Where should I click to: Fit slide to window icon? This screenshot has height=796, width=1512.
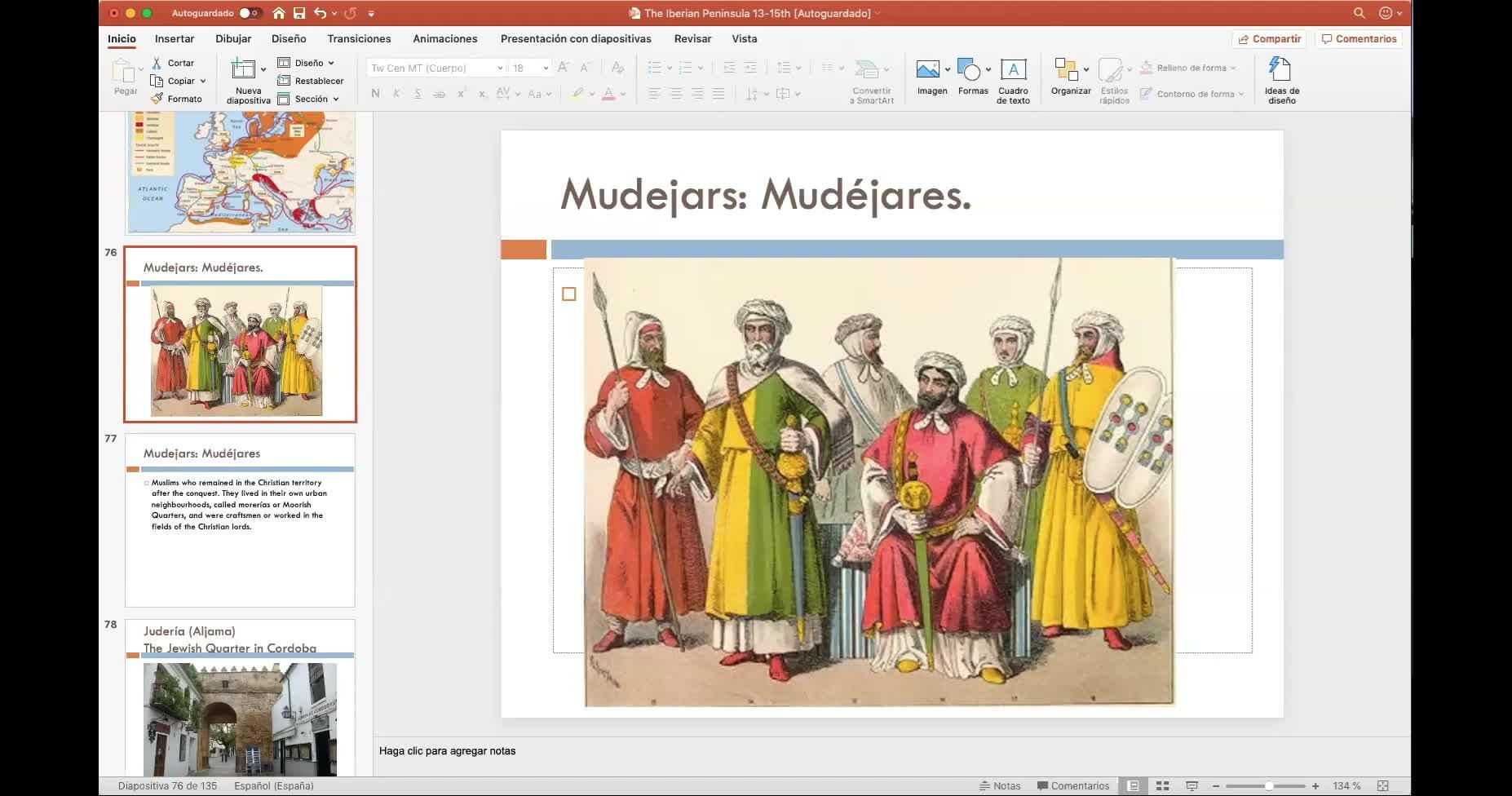pyautogui.click(x=1382, y=785)
